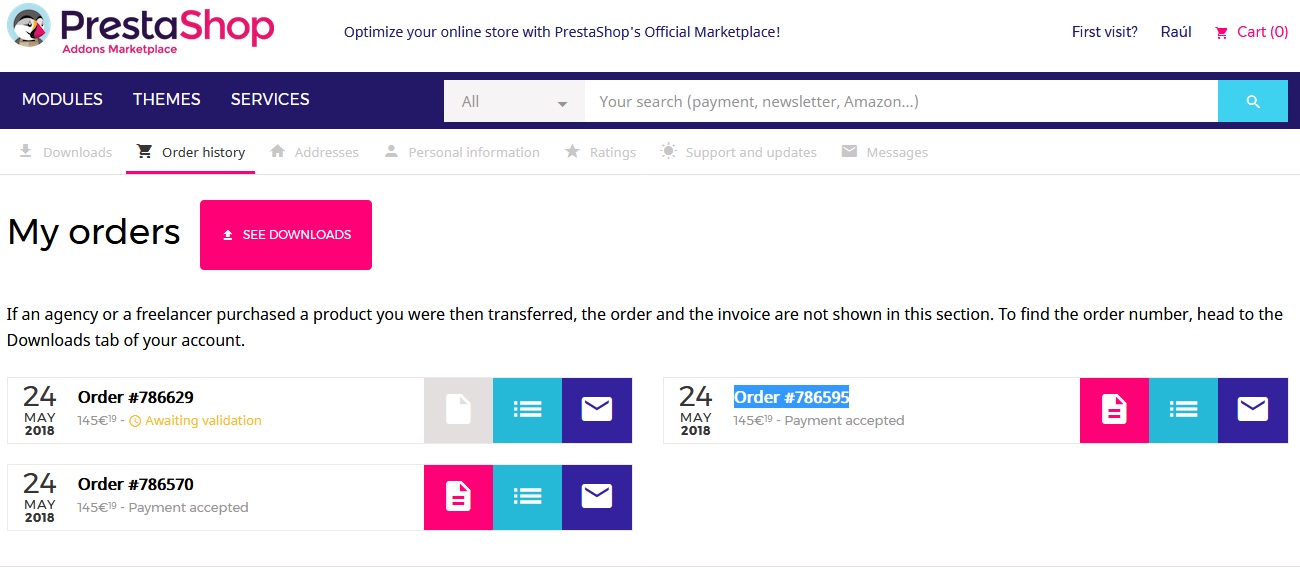Open the cart icon in header
Viewport: 1300px width, 567px height.
click(x=1221, y=32)
